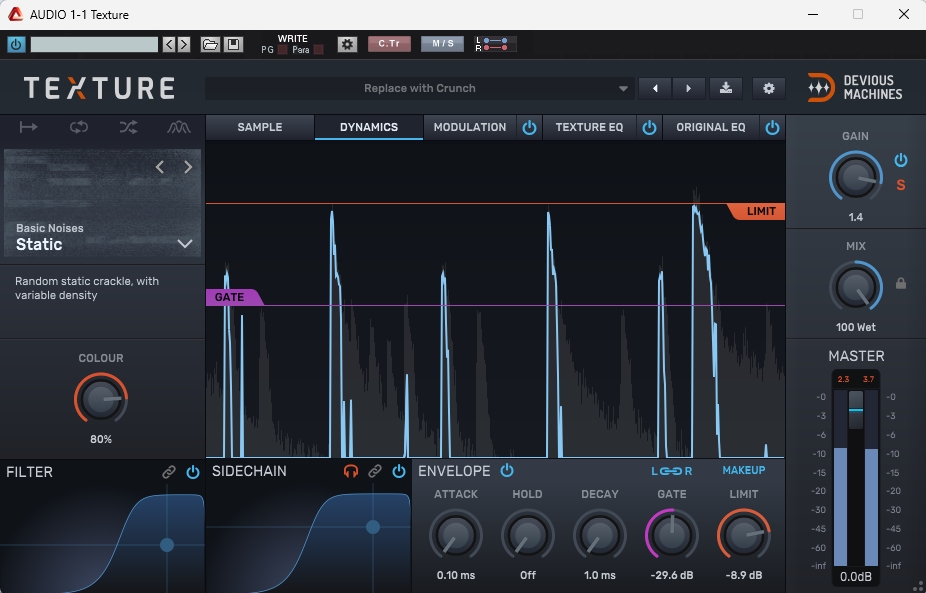
Task: Select the granular waveform playback mode icon
Action: click(x=178, y=127)
